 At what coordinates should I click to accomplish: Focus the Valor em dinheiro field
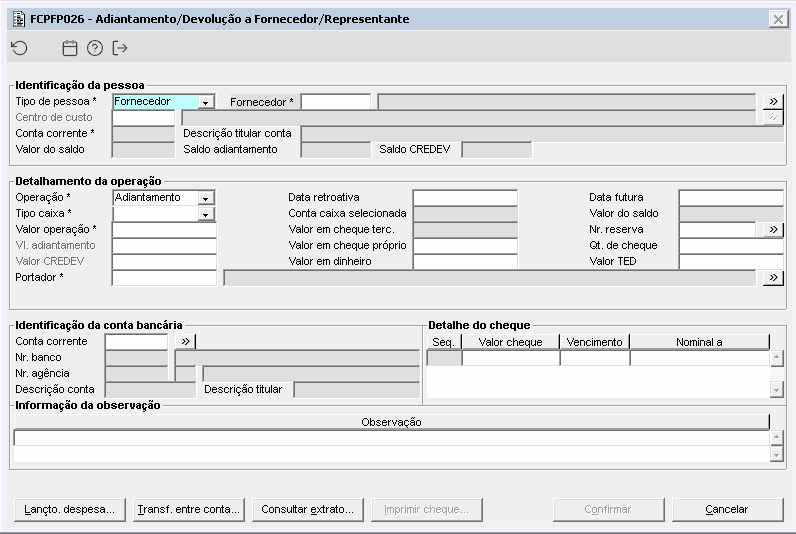click(466, 261)
